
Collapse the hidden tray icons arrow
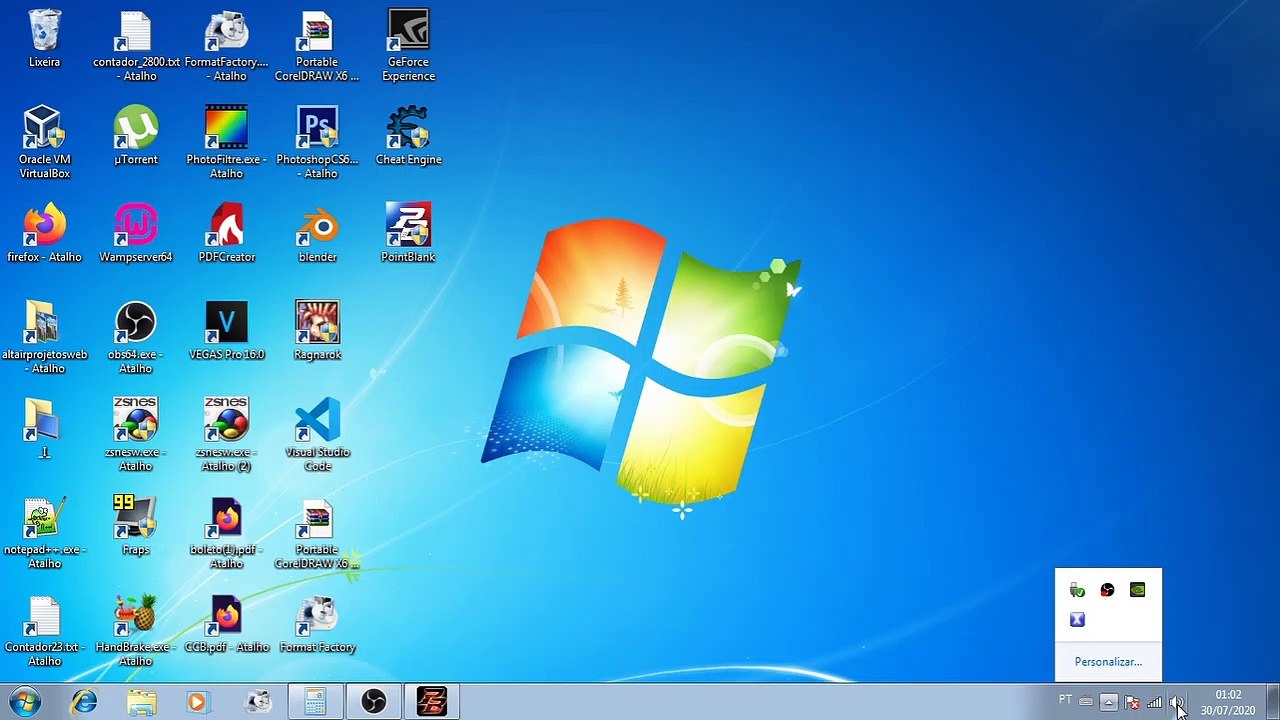tap(1108, 702)
